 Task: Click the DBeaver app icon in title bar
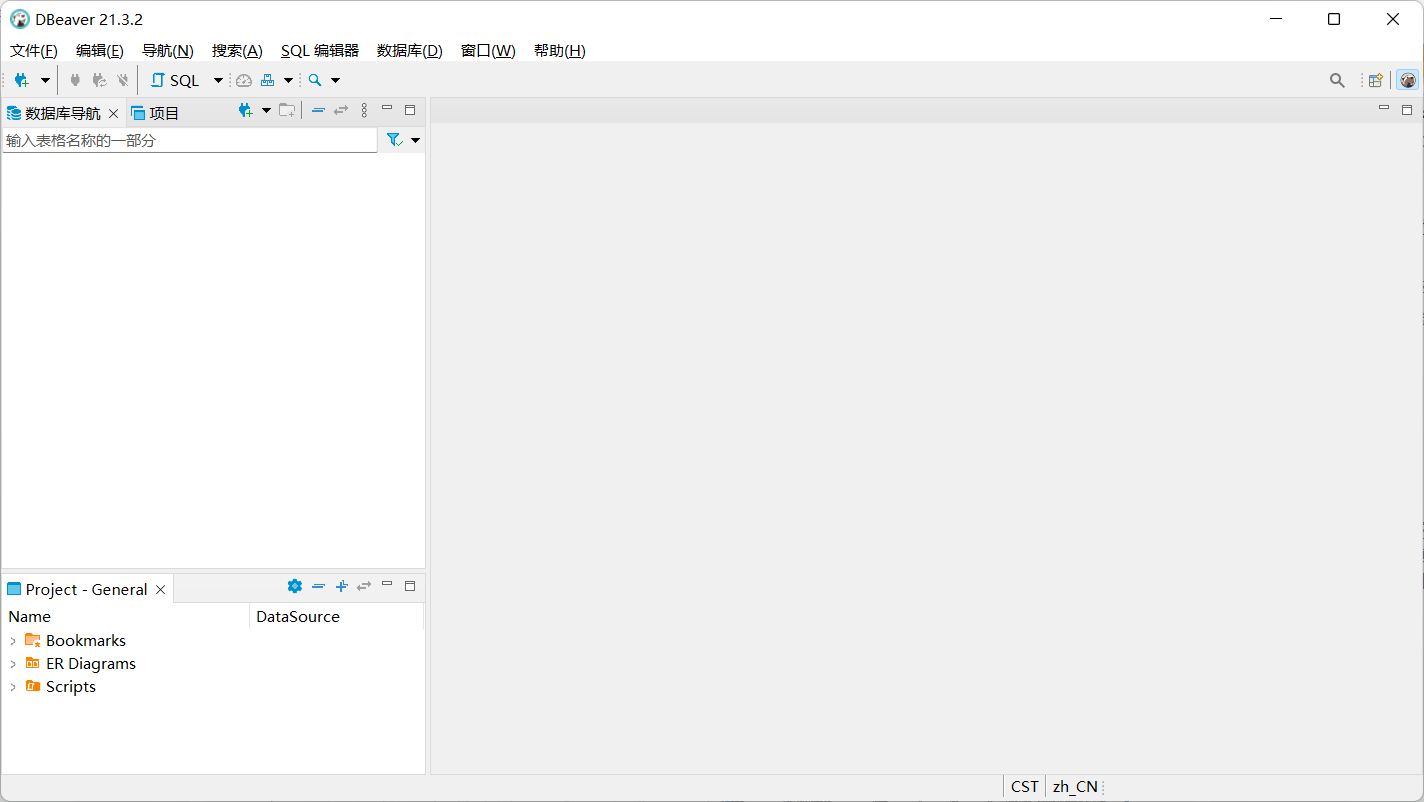tap(20, 19)
